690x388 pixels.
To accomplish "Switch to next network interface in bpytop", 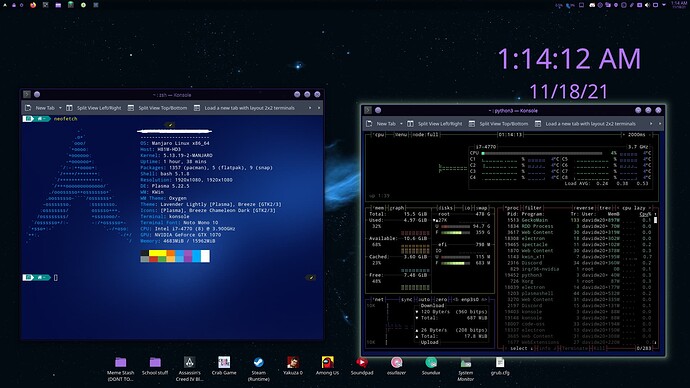I will (484, 300).
